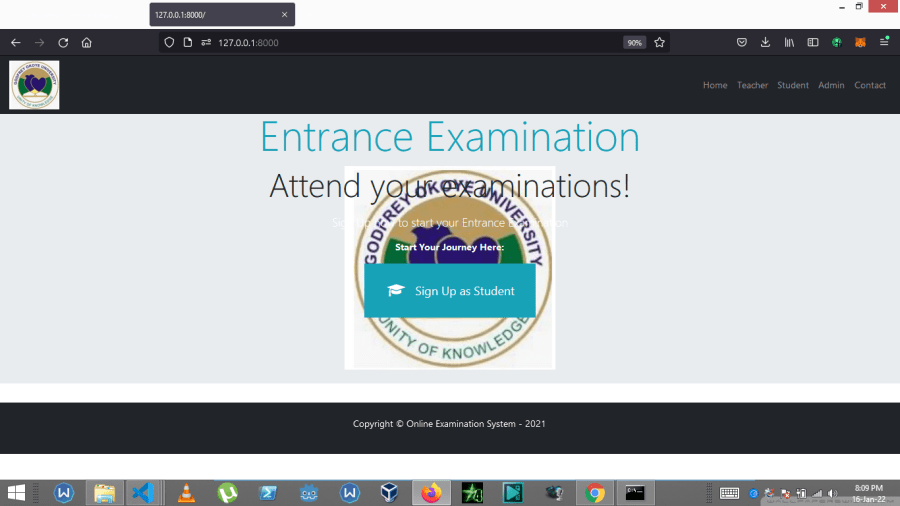Click the shield tracking protection icon

[x=169, y=42]
